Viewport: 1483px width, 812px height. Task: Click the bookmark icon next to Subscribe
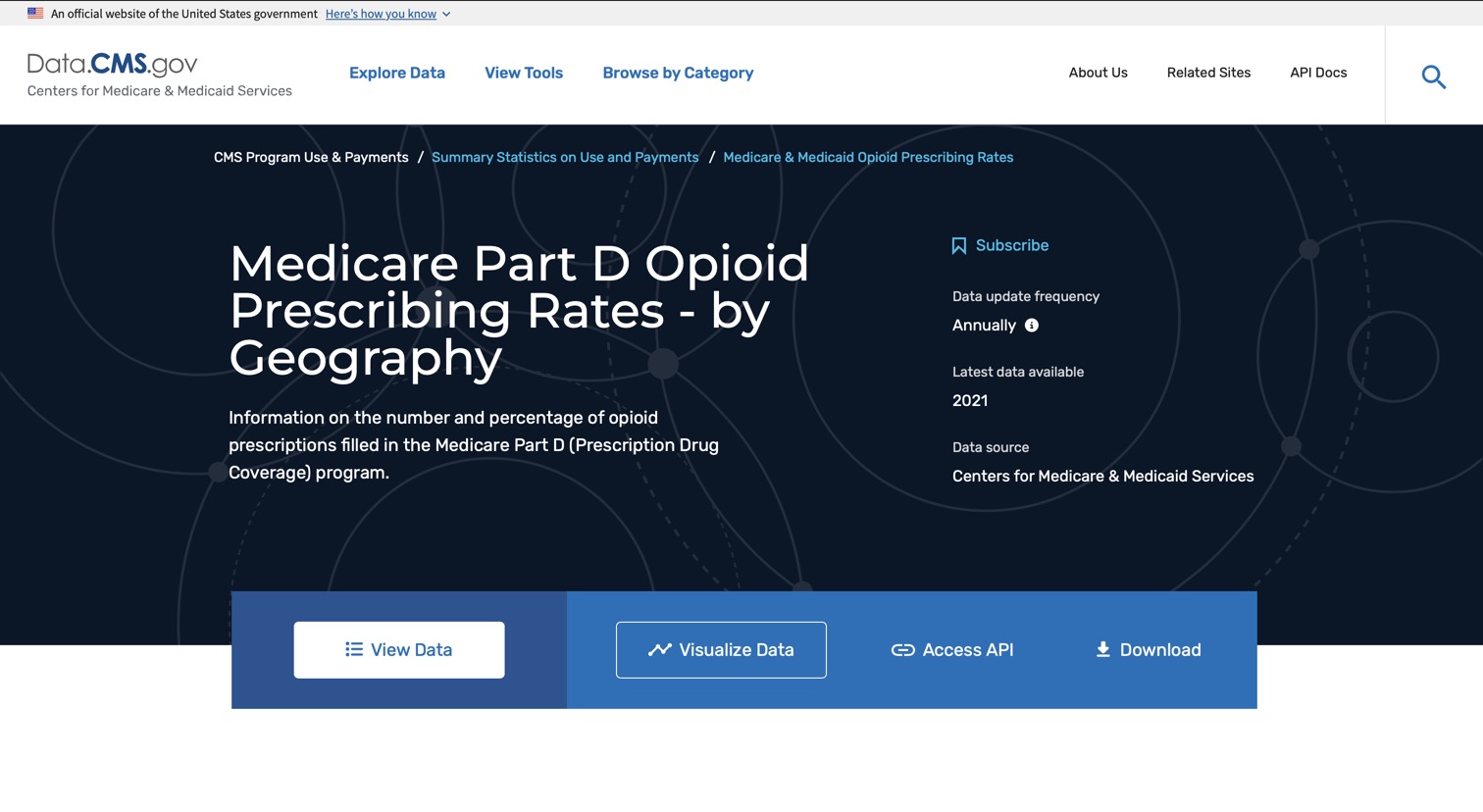[959, 246]
